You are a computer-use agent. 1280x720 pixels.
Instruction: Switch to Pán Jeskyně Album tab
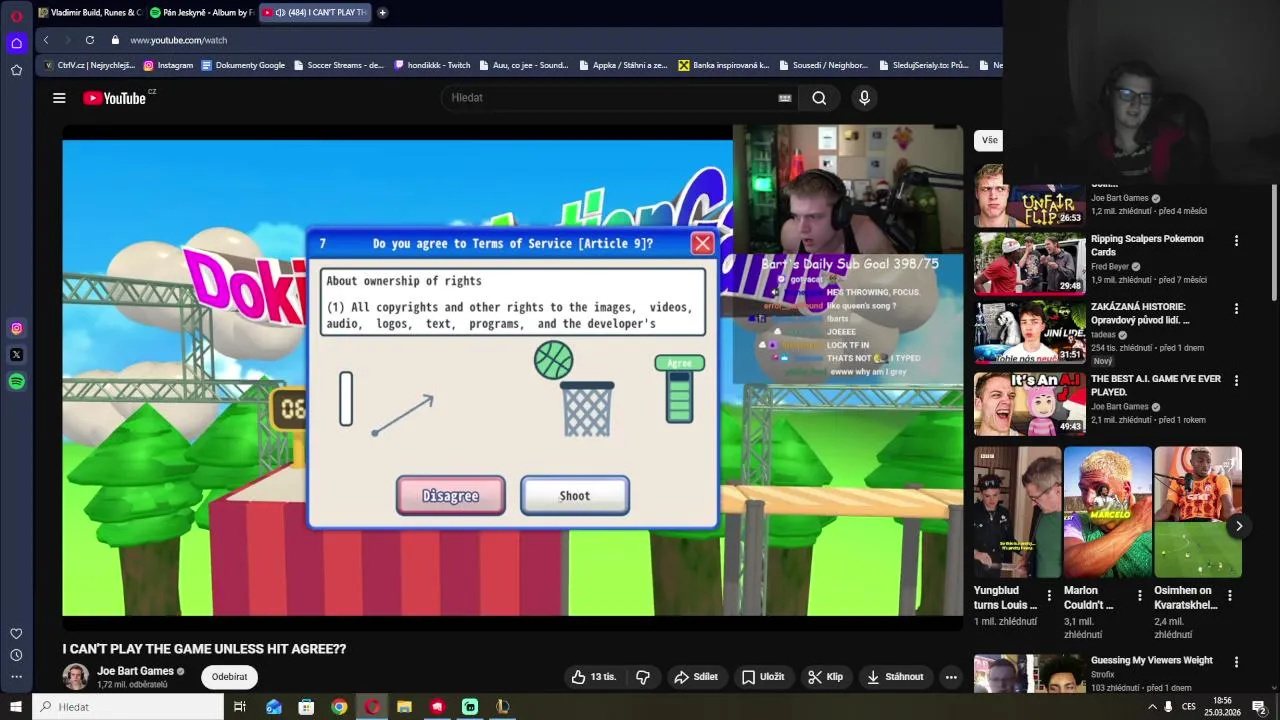click(200, 13)
